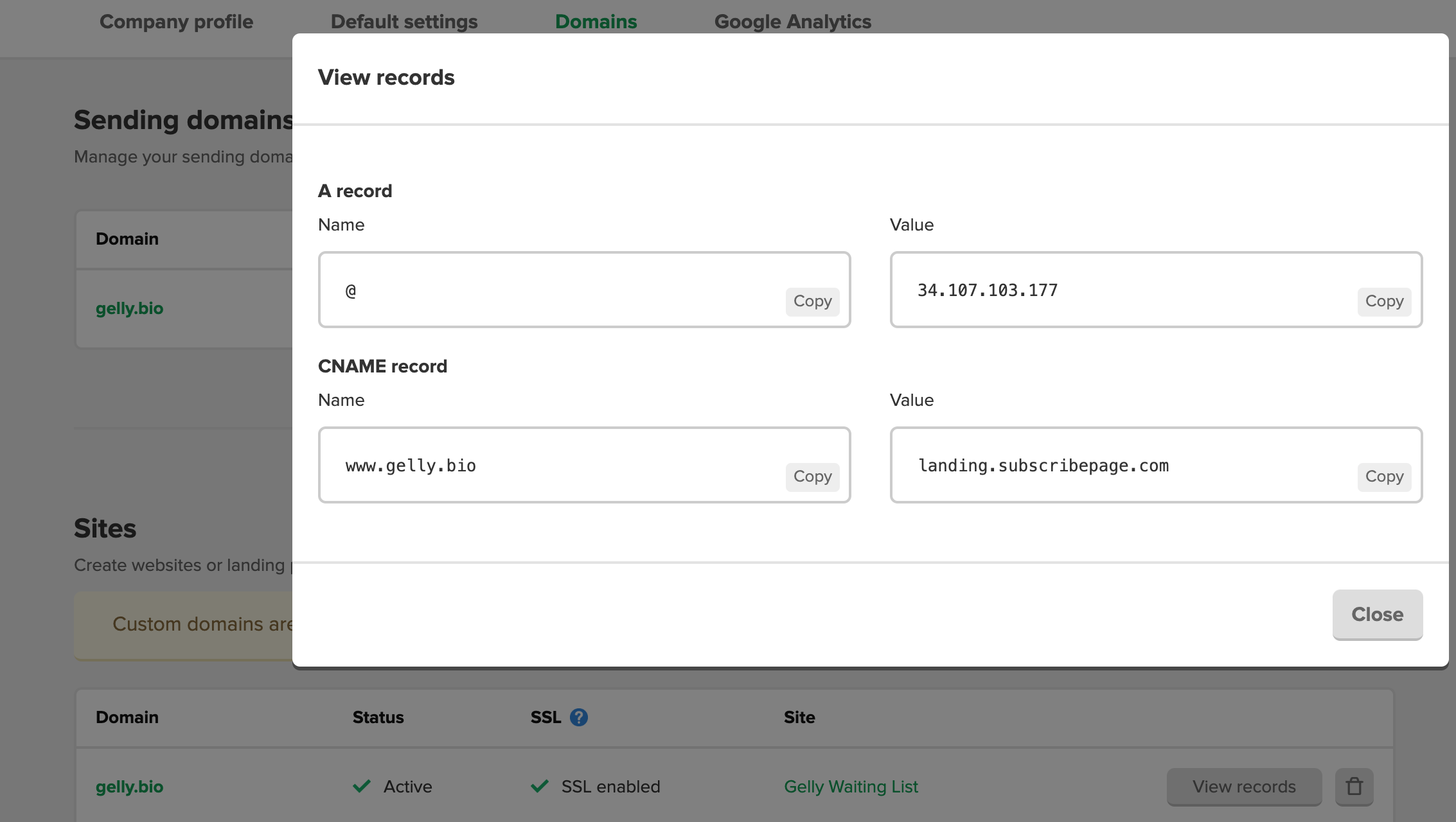Click the Copy icon for CNAME record value
1456x822 pixels.
[x=1384, y=476]
